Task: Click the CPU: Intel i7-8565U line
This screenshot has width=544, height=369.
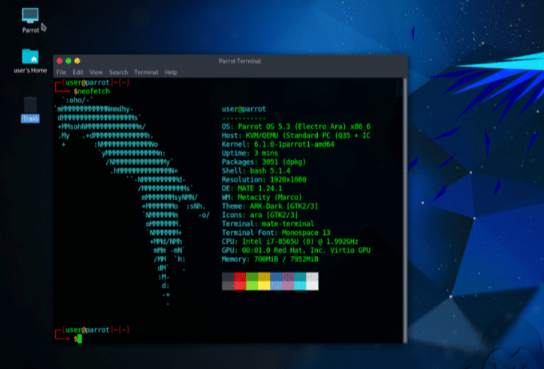Action: pos(290,241)
